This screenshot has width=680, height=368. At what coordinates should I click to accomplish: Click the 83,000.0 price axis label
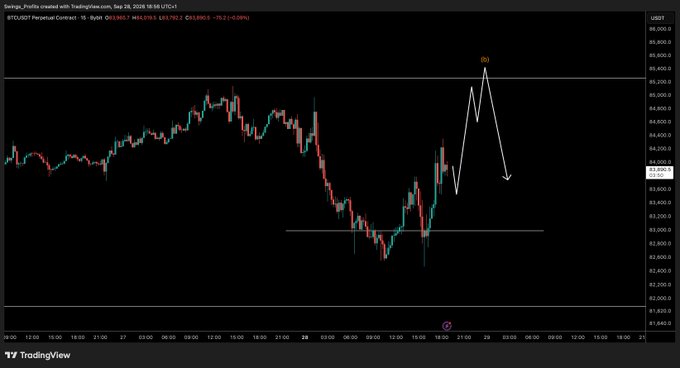(660, 230)
